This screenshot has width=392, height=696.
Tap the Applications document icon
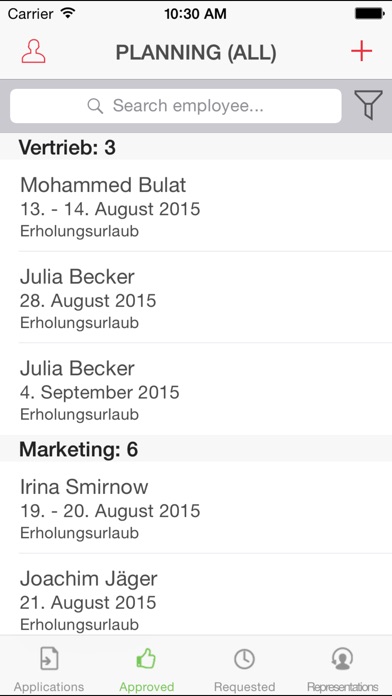[49, 659]
